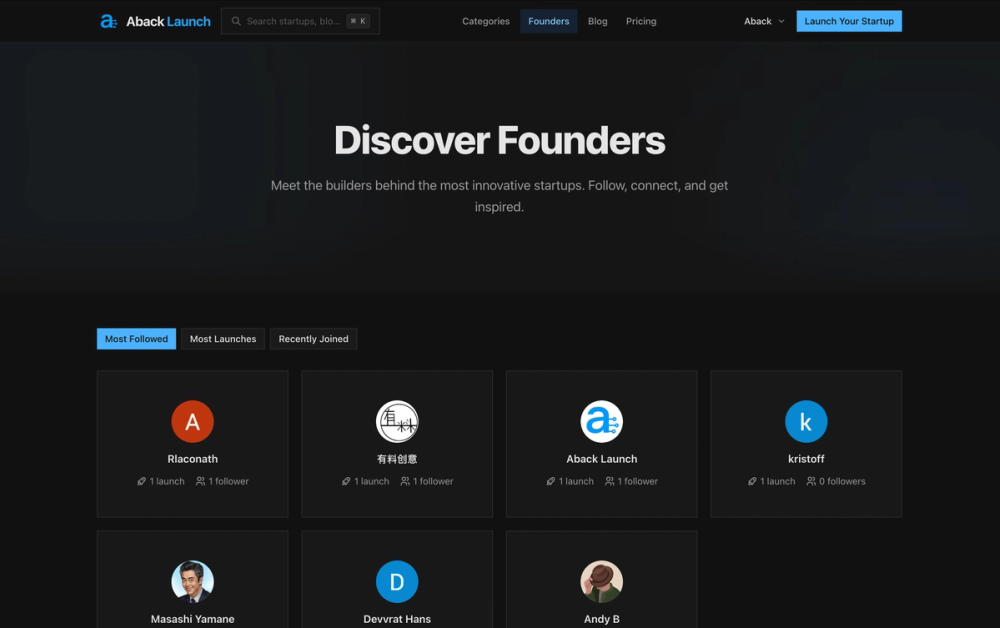1000x628 pixels.
Task: Click rocket icon on Aback Launch card
Action: (x=551, y=481)
